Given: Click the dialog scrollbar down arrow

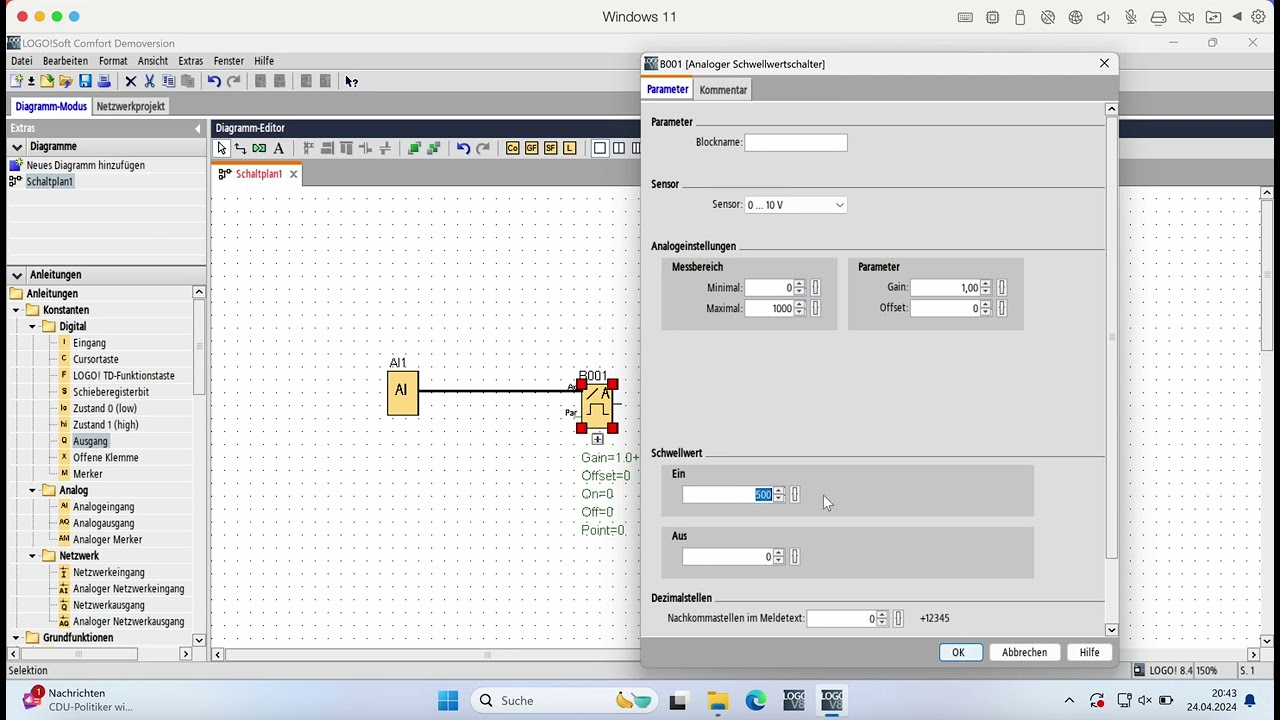Looking at the screenshot, I should 1111,630.
